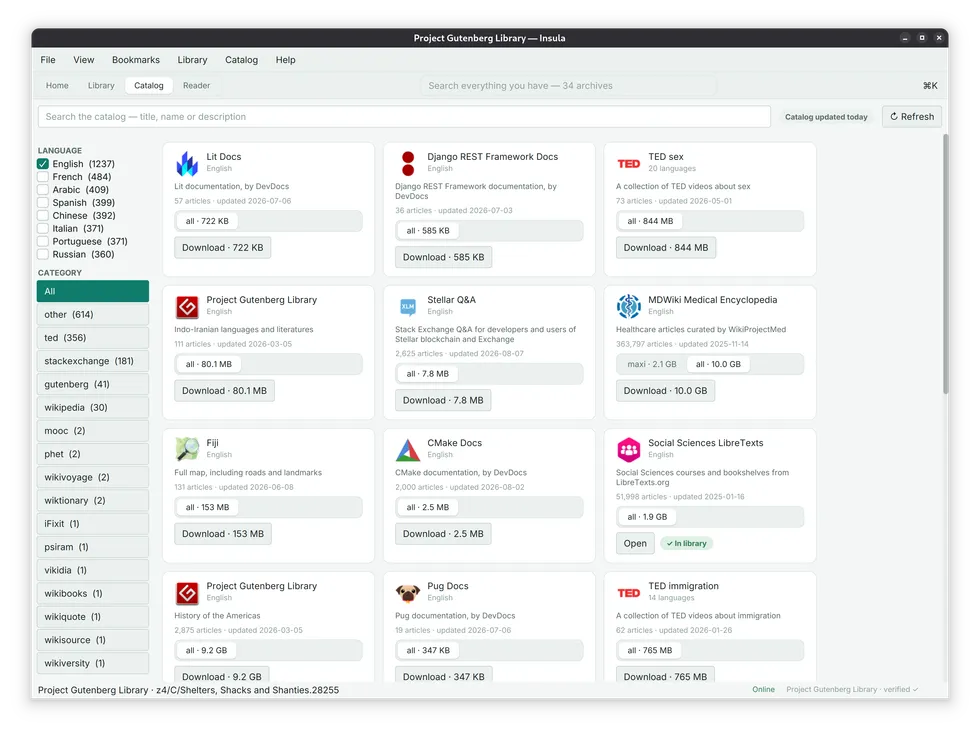Check the Spanish language checkbox
Viewport: 980px width, 733px height.
click(43, 202)
